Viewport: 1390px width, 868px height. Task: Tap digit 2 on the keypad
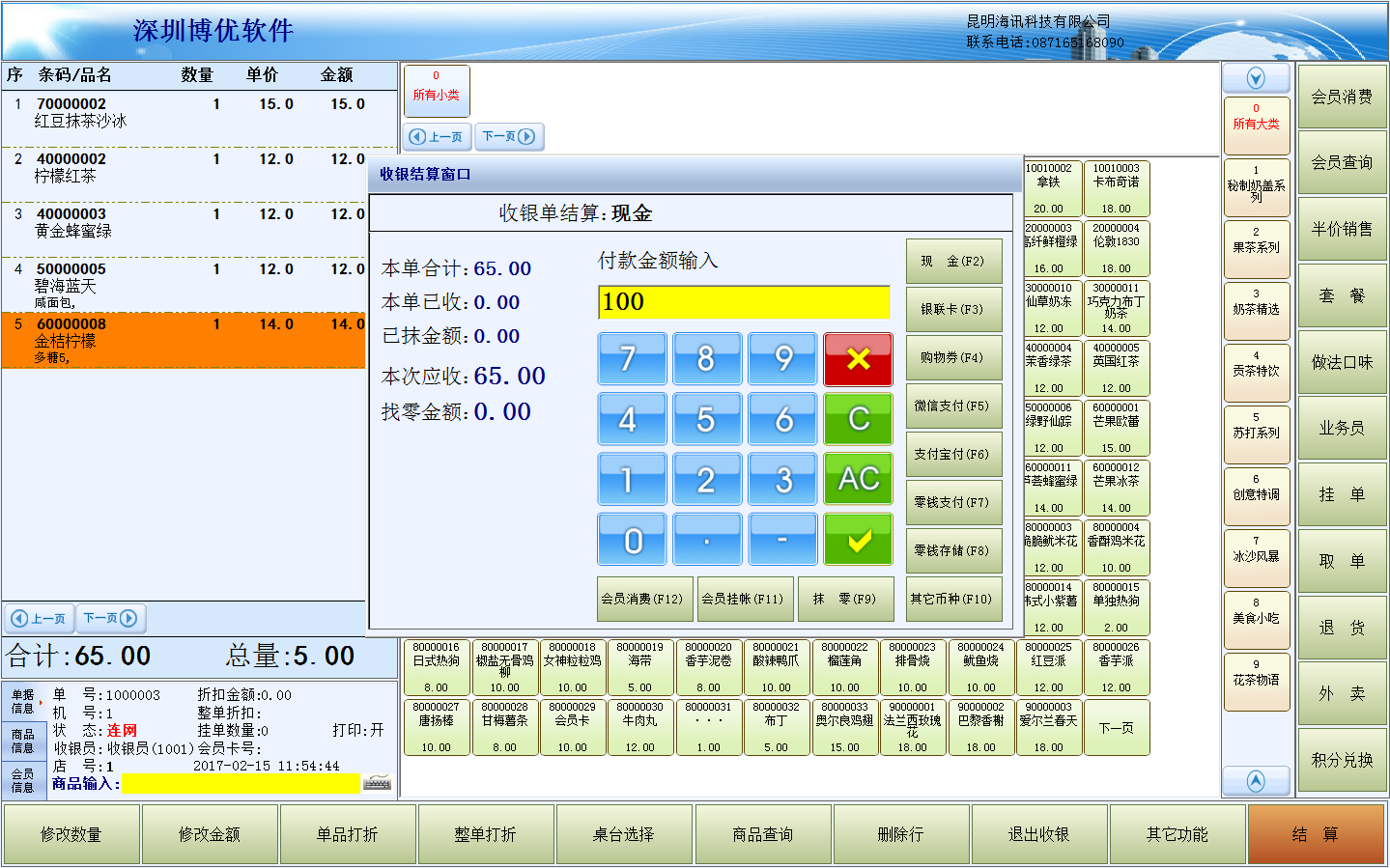coord(707,479)
